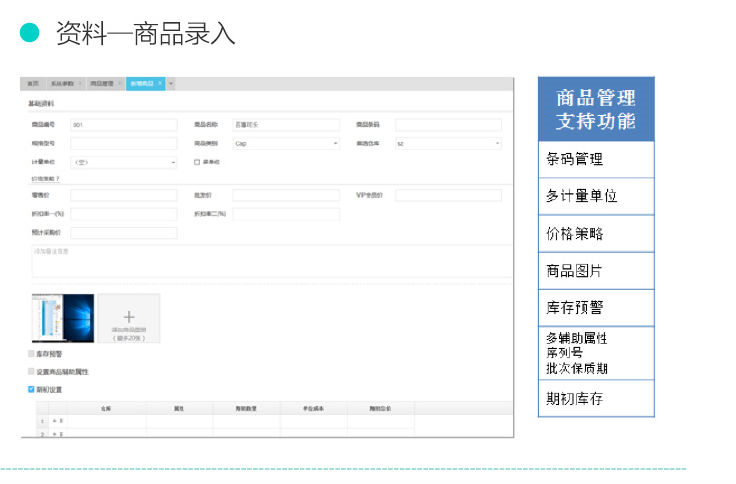Viewport: 736px width, 484px height.
Task: Click the plus icon in table row 1
Action: [x=55, y=421]
